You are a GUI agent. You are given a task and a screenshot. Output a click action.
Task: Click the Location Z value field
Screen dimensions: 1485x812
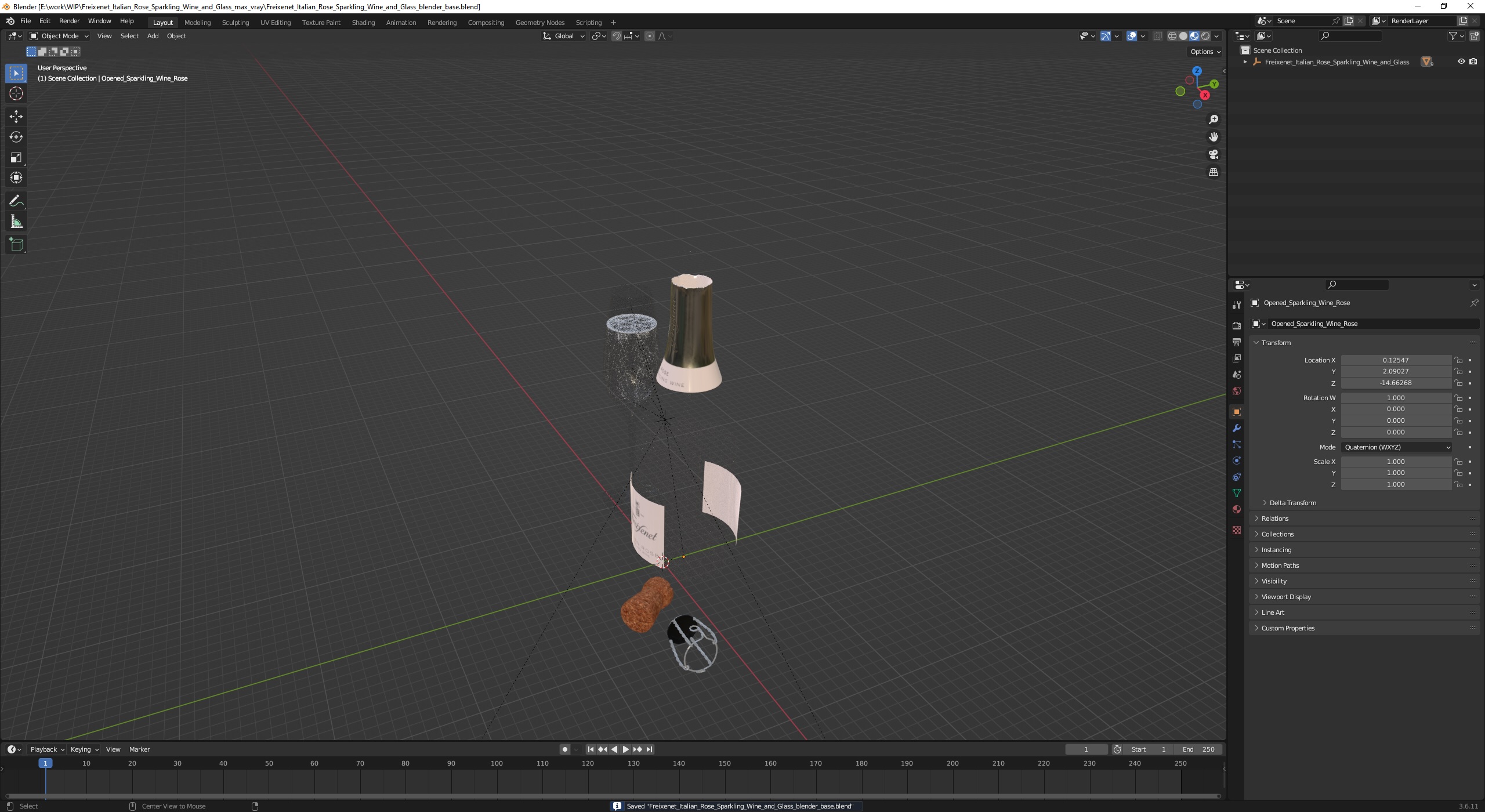coord(1396,383)
